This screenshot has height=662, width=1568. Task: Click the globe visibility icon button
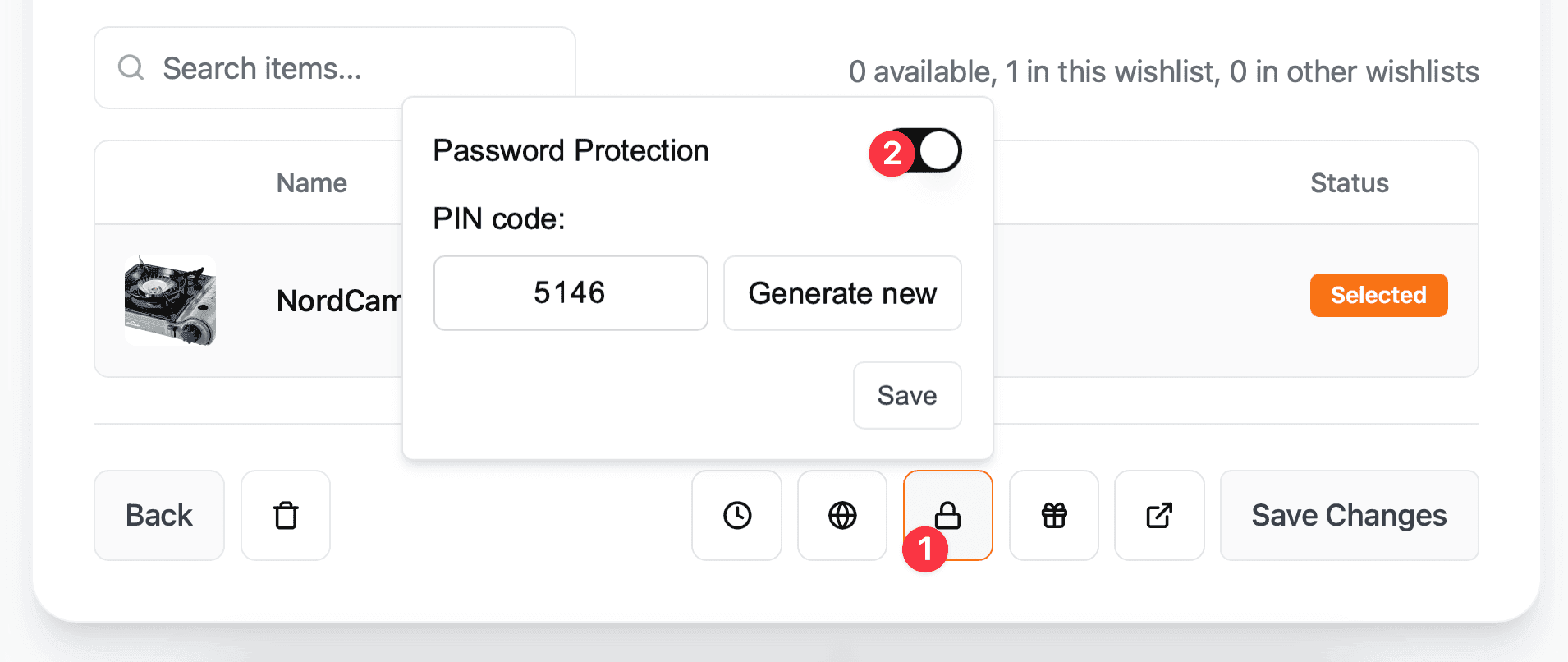(842, 515)
